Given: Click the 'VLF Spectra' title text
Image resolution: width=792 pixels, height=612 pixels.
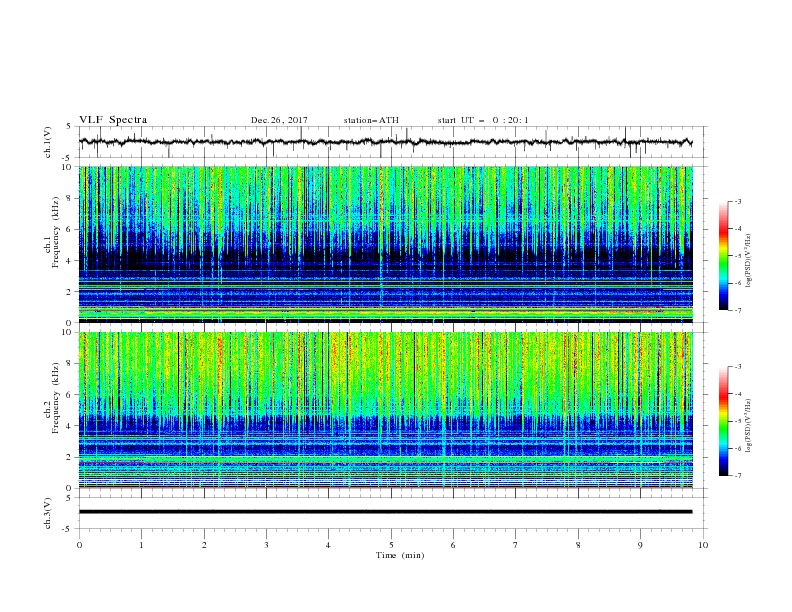Looking at the screenshot, I should [x=113, y=120].
